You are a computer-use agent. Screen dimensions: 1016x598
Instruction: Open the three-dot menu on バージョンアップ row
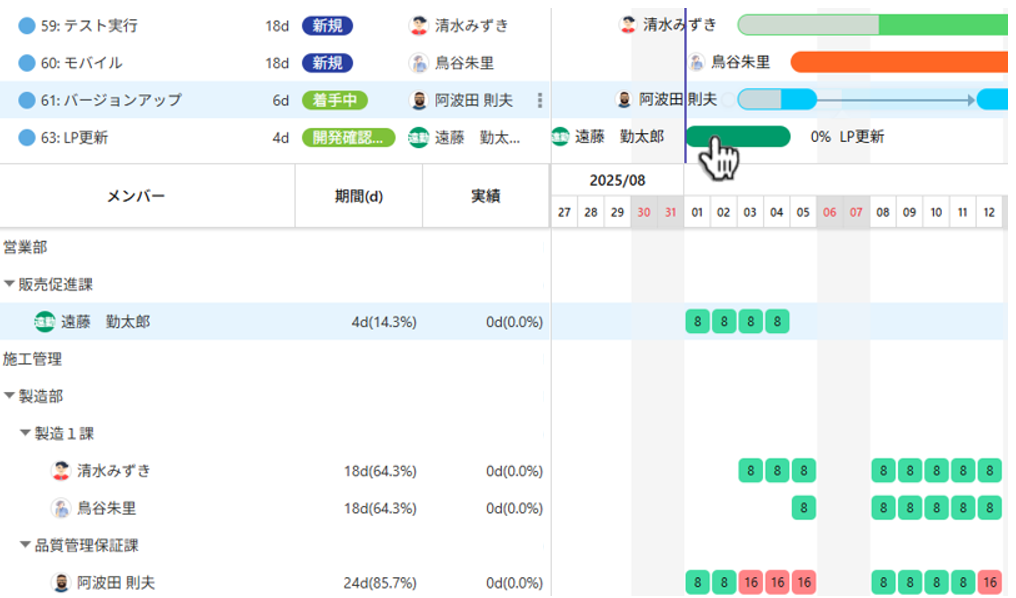click(540, 100)
